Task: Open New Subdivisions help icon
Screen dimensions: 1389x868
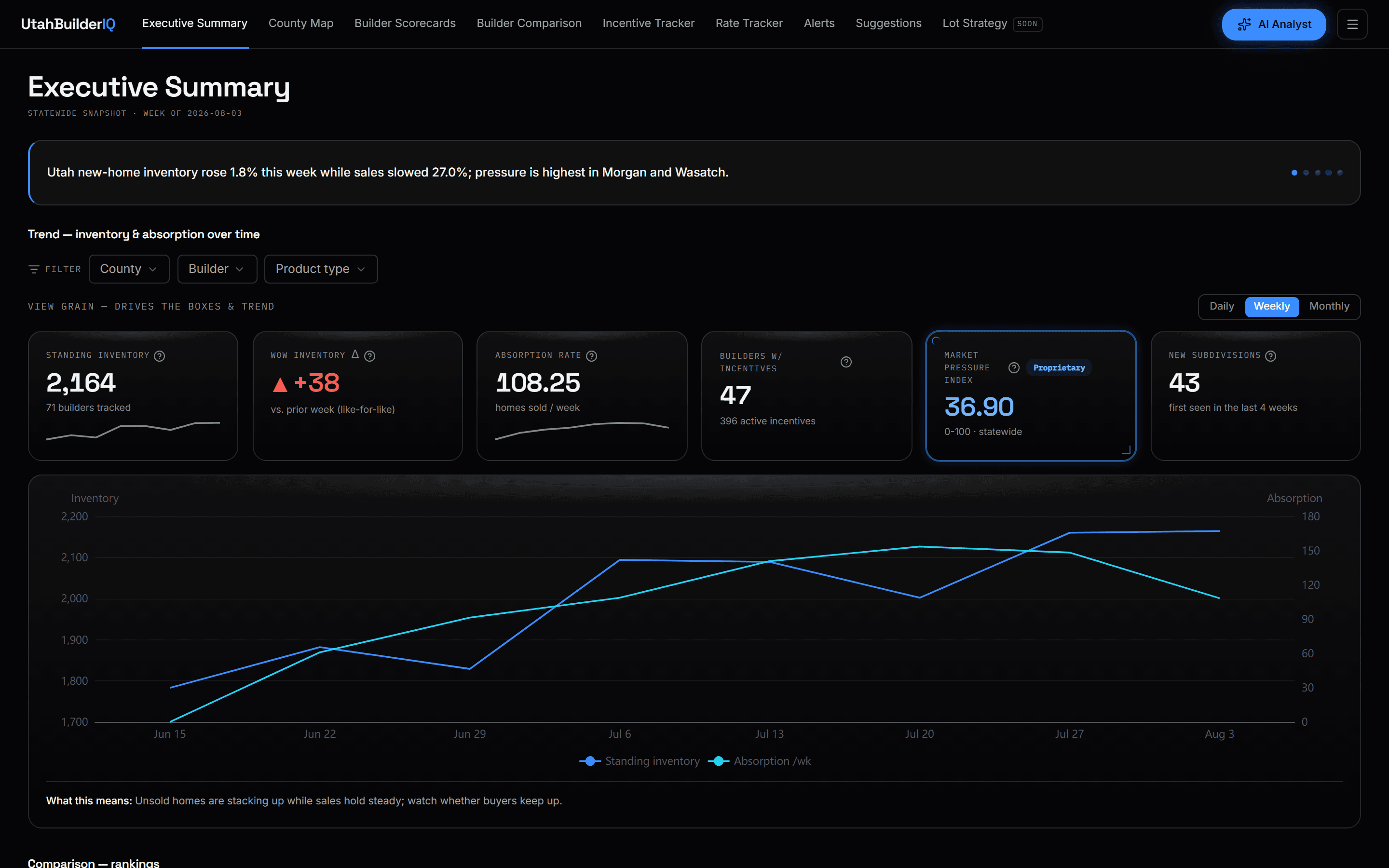Action: point(1270,356)
